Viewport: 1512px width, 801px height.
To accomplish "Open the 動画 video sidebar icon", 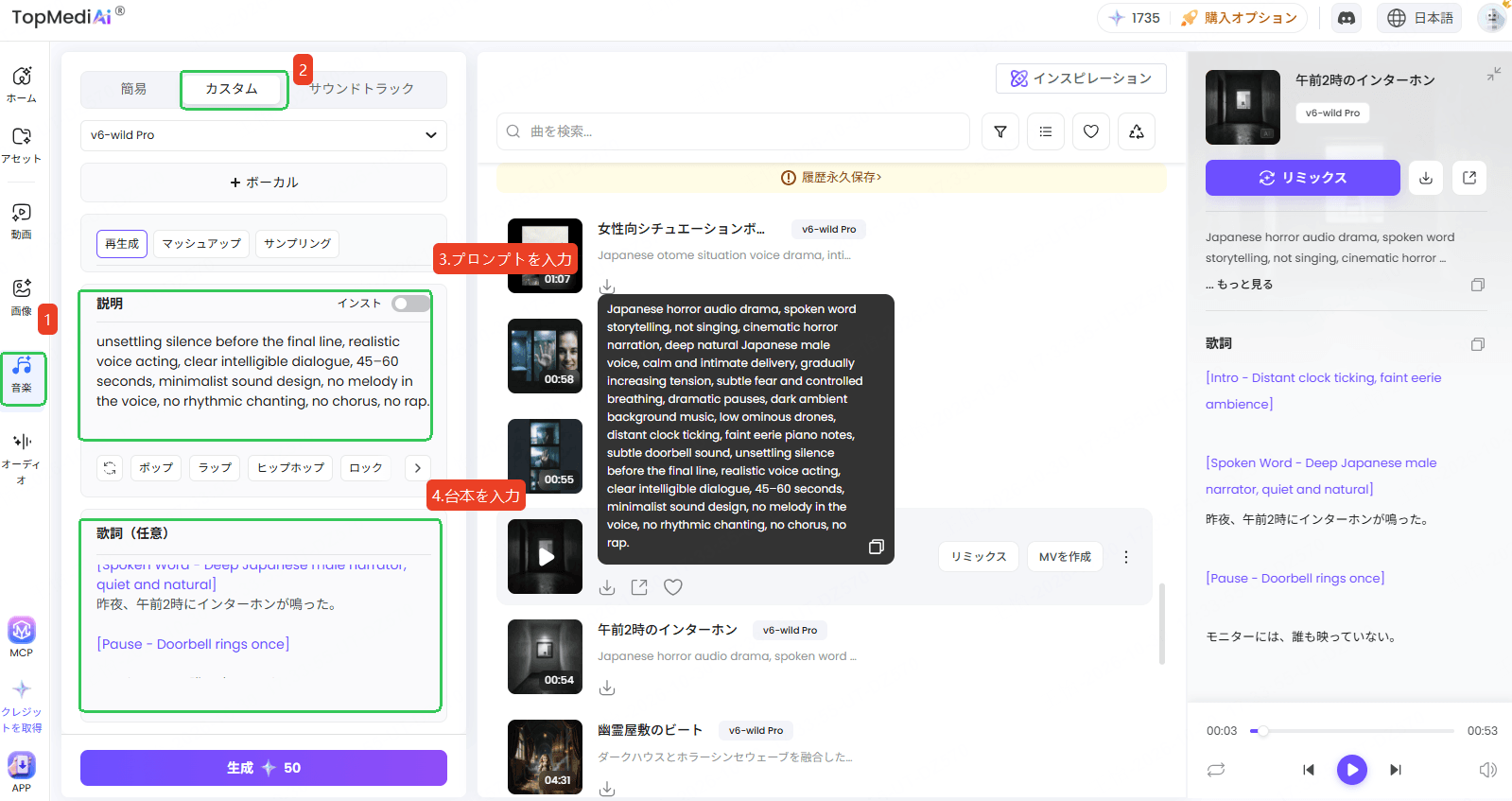I will click(x=22, y=221).
